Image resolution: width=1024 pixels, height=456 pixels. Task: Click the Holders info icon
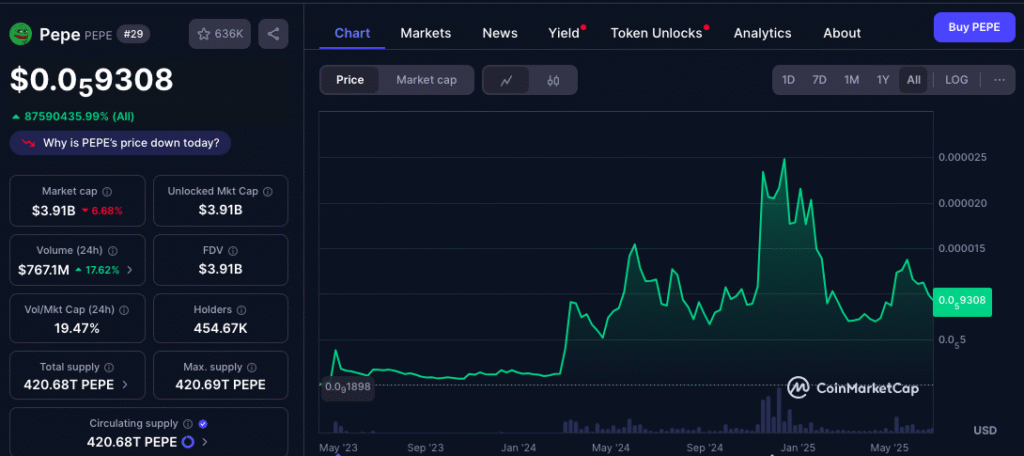[242, 310]
